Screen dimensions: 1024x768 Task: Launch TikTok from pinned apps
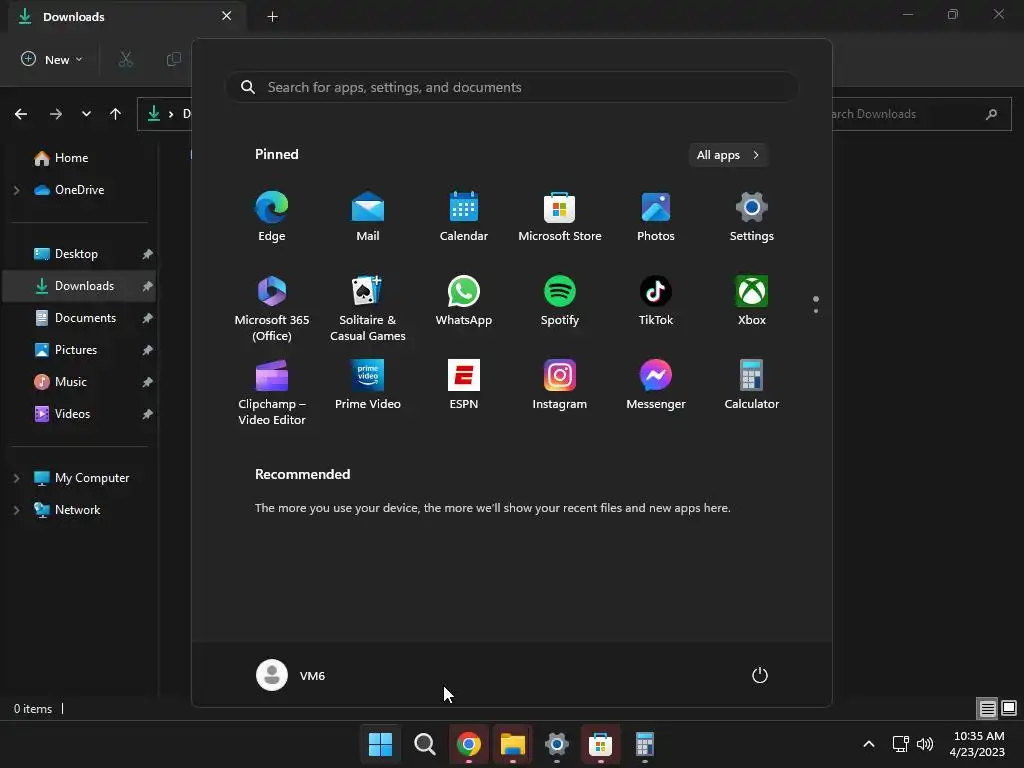pos(656,301)
